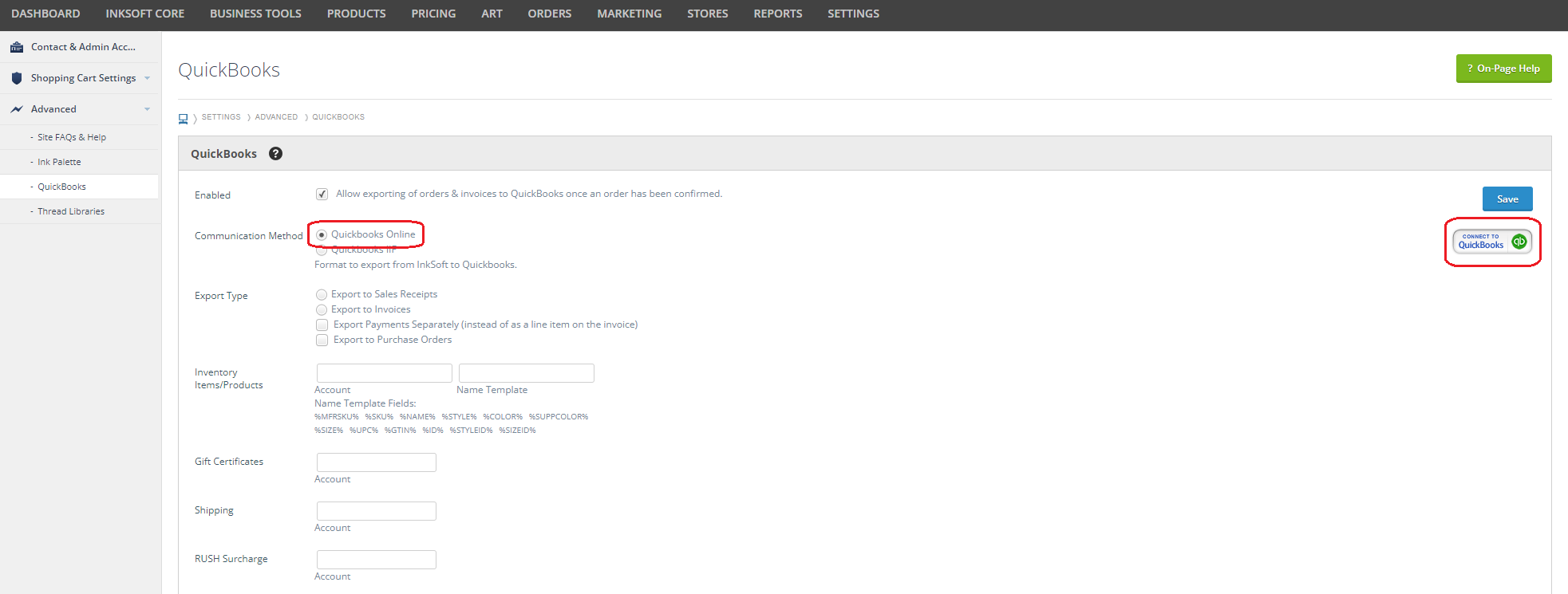The image size is (1568, 594).
Task: Open the Orders menu
Action: click(550, 14)
